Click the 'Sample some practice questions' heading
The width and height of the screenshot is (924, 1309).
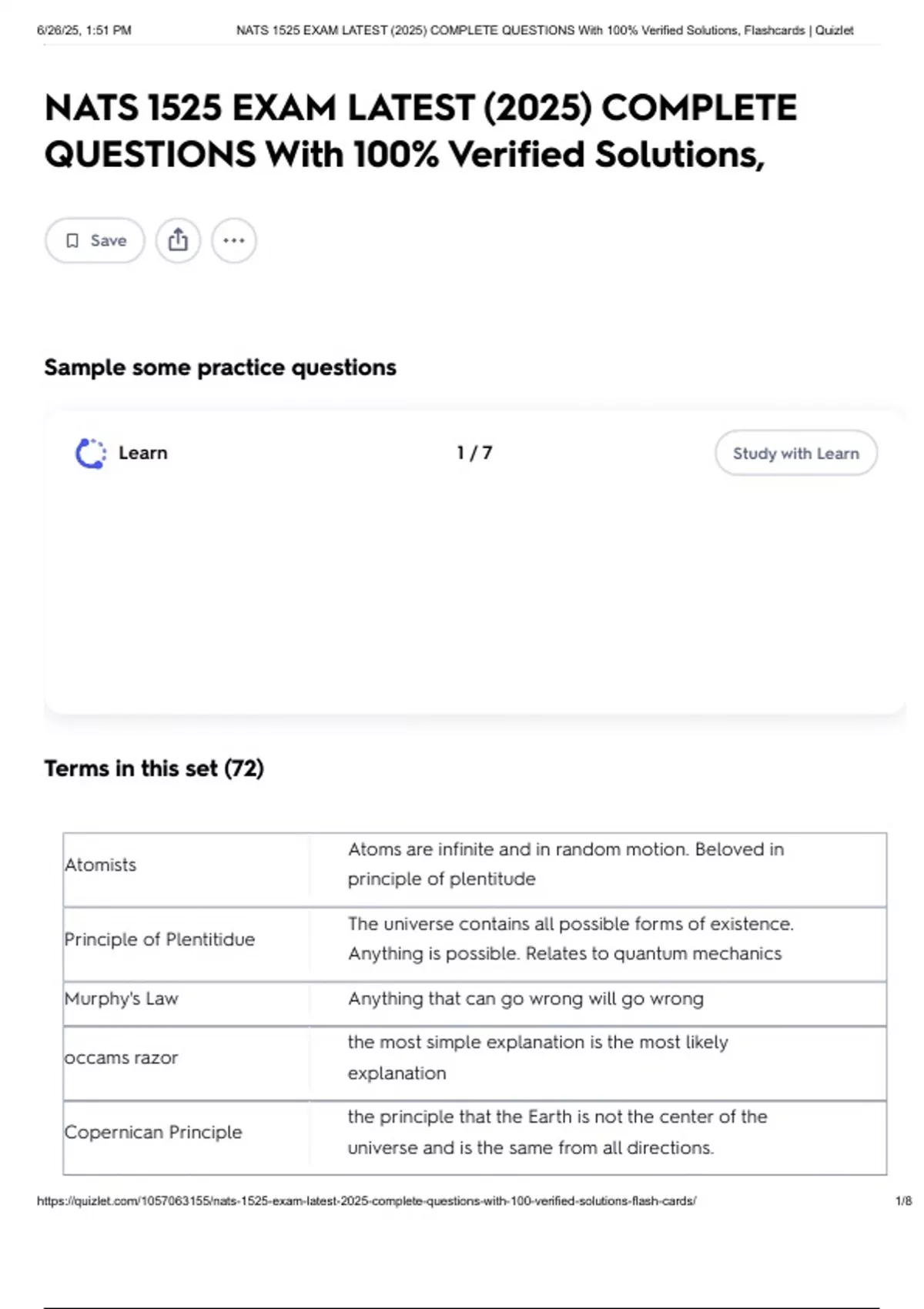click(220, 367)
